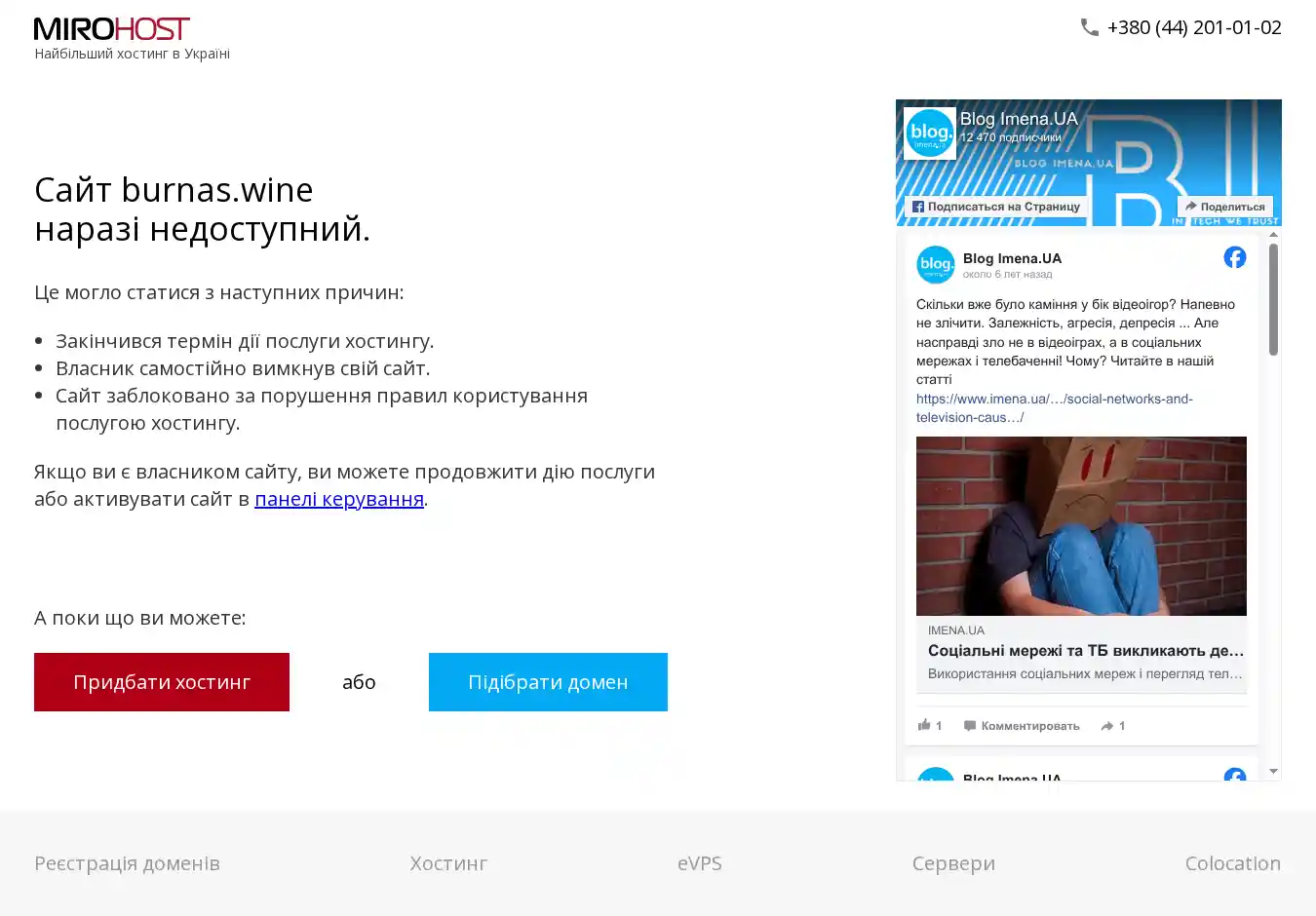The height and width of the screenshot is (916, 1316).
Task: Click the MIROHOST logo
Action: (x=112, y=29)
